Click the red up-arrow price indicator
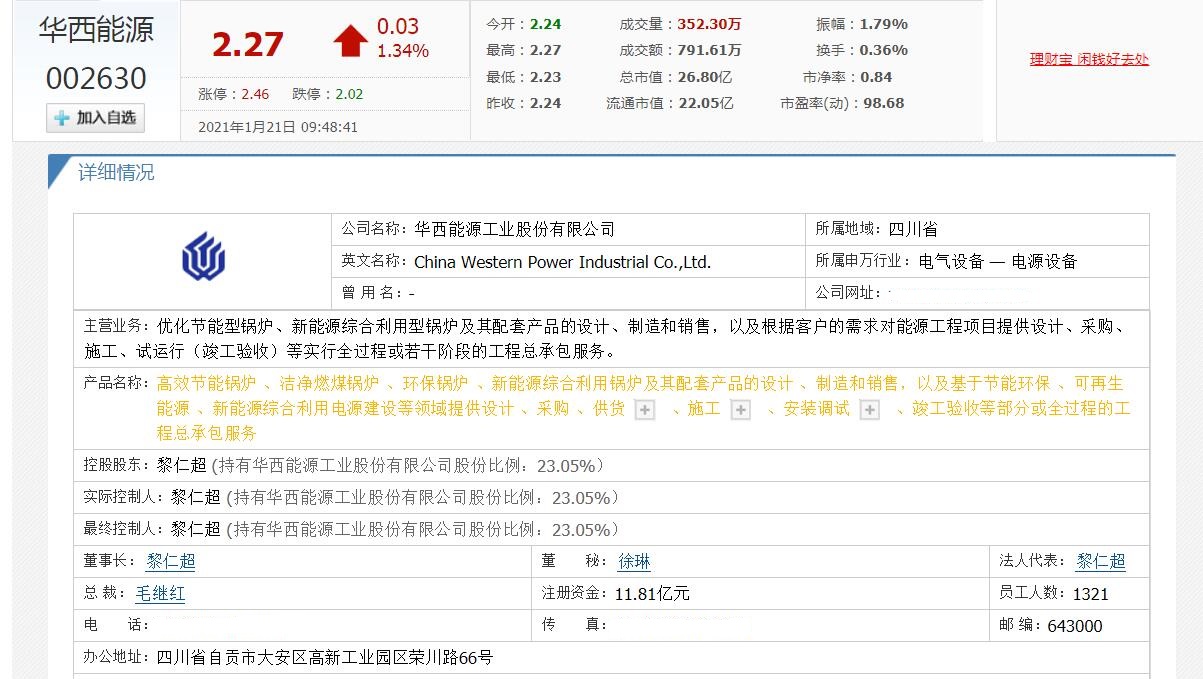 pyautogui.click(x=351, y=40)
